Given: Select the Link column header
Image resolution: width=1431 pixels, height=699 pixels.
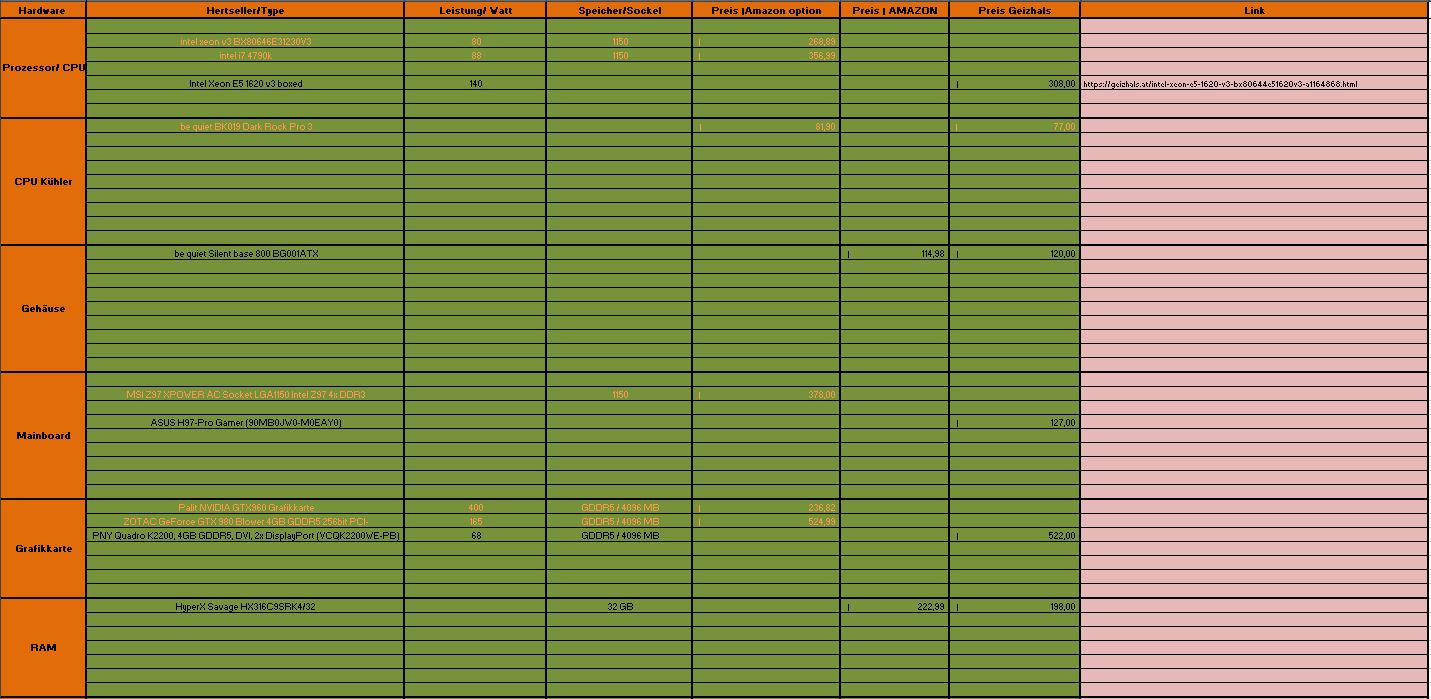Looking at the screenshot, I should coord(1254,10).
